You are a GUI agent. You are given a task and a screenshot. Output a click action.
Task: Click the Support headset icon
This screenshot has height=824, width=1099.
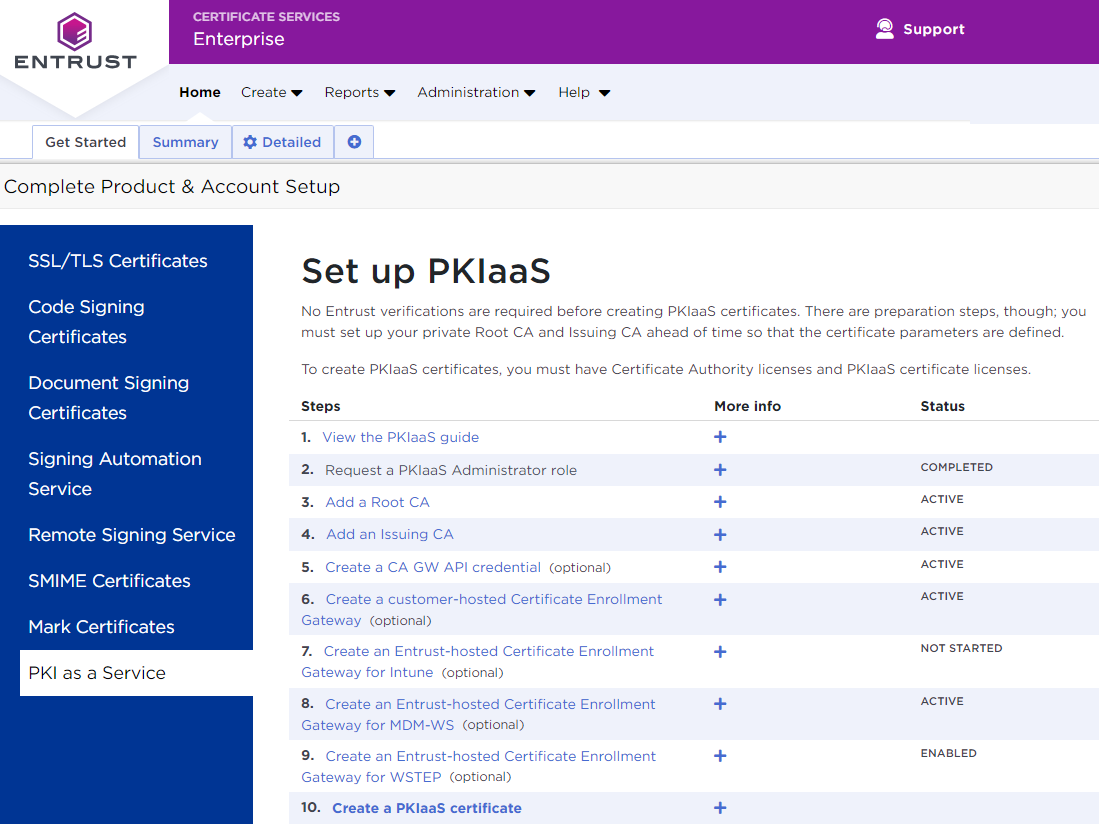point(884,29)
